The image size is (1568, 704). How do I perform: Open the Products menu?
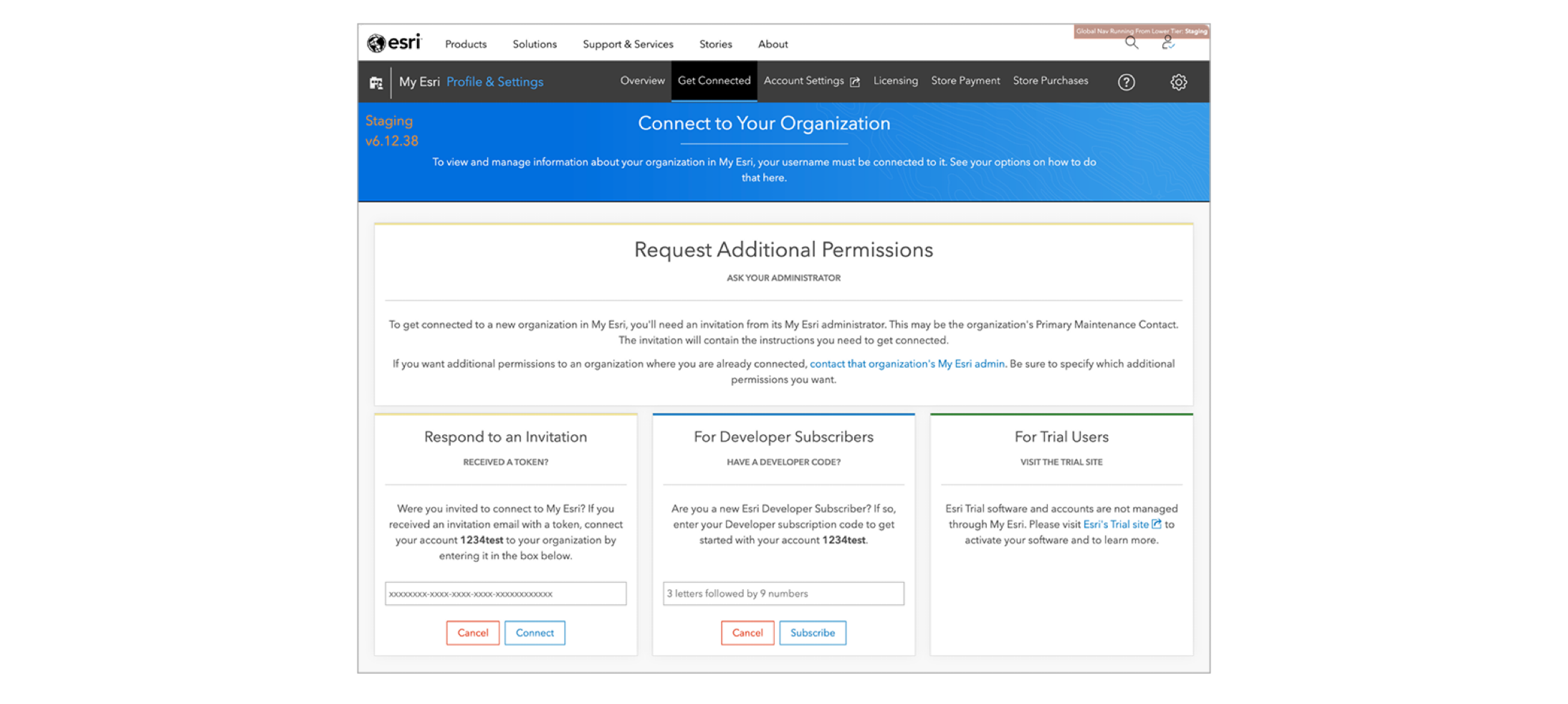point(465,44)
